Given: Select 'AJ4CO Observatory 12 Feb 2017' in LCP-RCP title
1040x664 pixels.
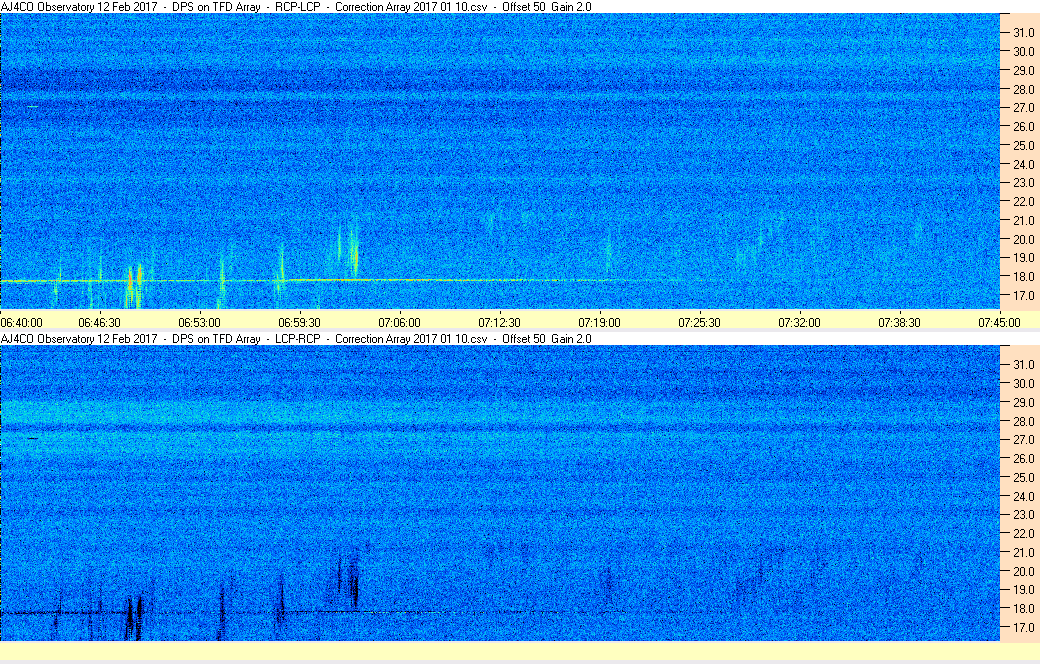Looking at the screenshot, I should (79, 339).
